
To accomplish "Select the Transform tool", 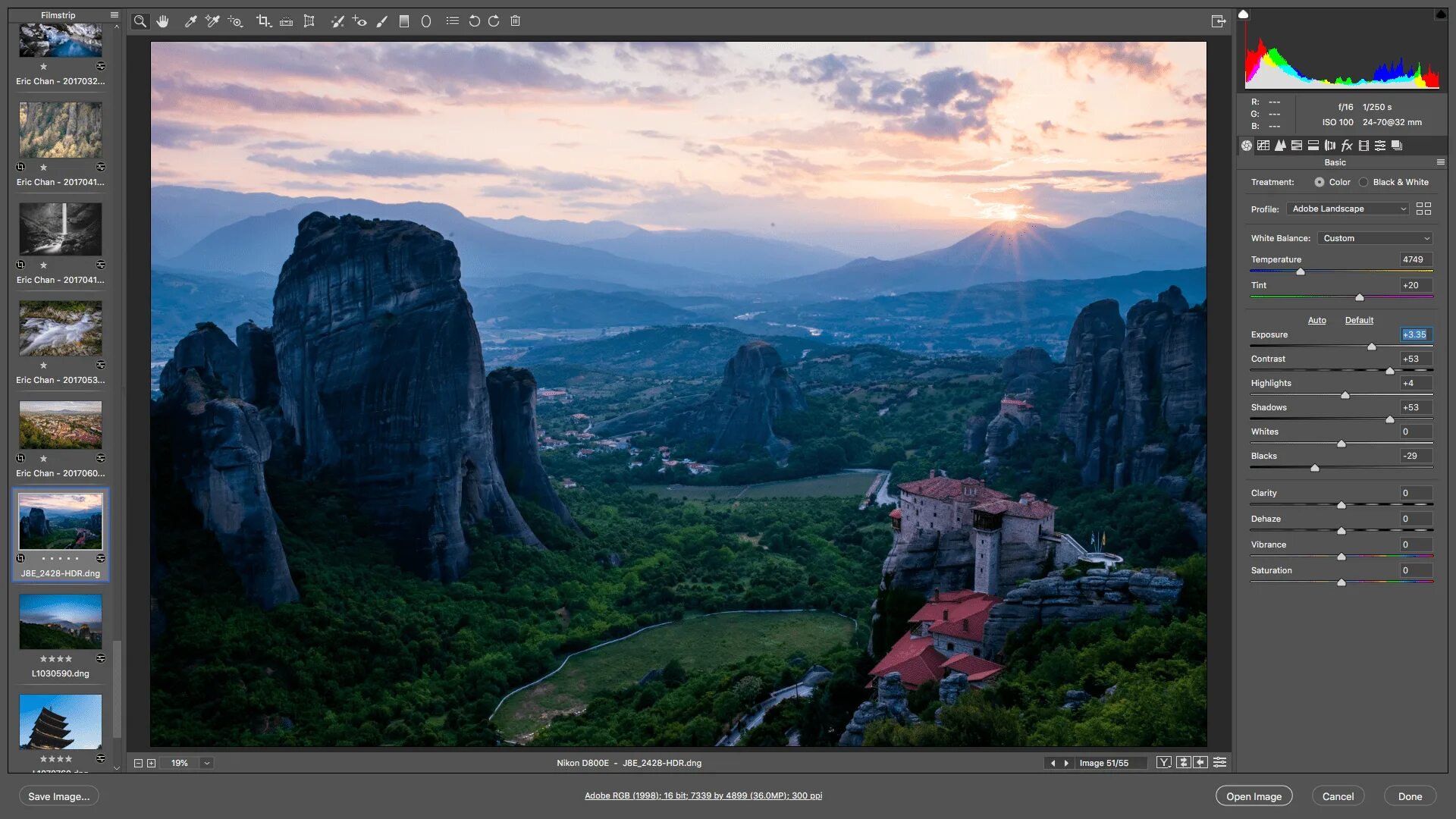I will tap(309, 21).
